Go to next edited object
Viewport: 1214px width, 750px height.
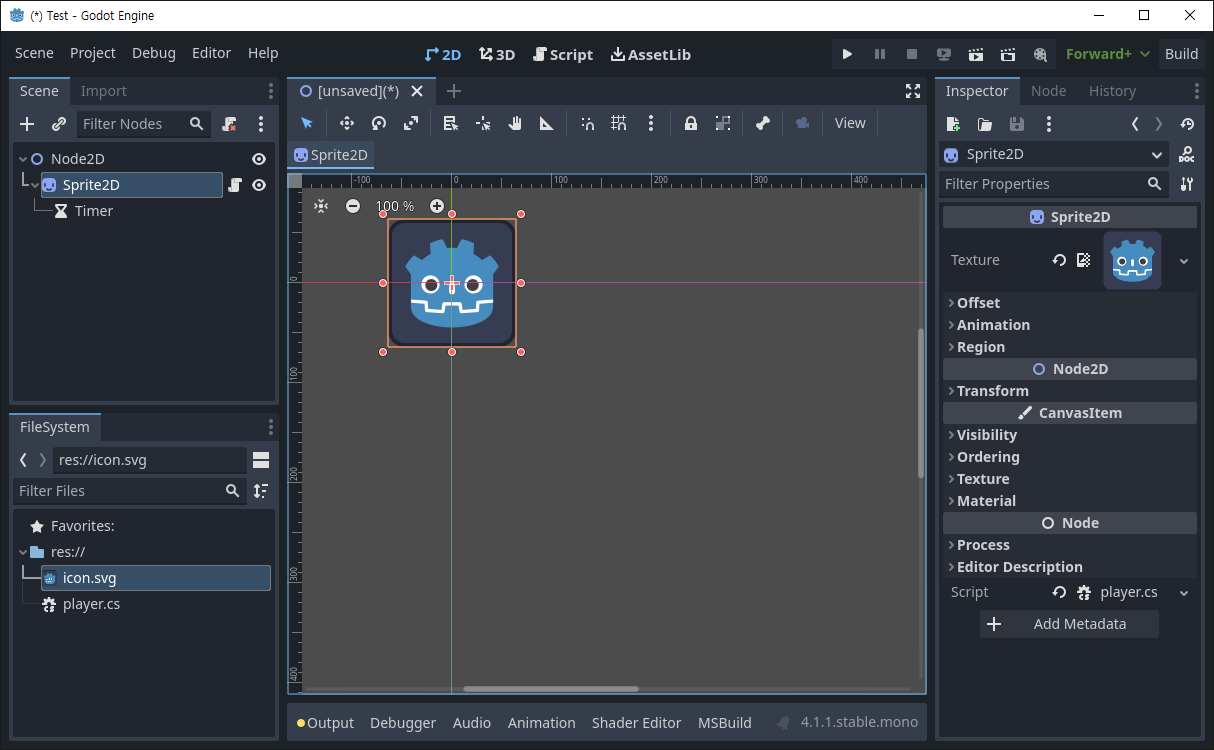1159,124
